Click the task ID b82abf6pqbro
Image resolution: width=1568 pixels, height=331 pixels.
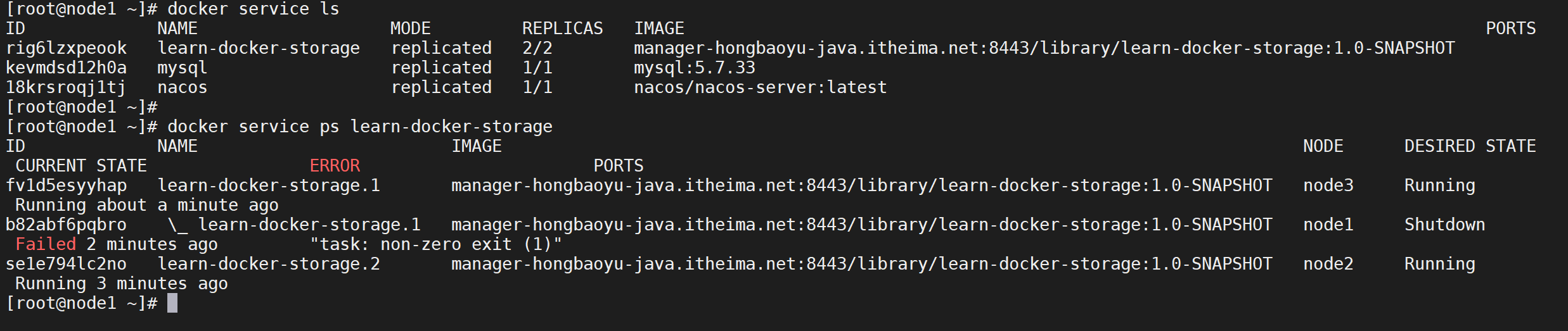click(x=67, y=225)
